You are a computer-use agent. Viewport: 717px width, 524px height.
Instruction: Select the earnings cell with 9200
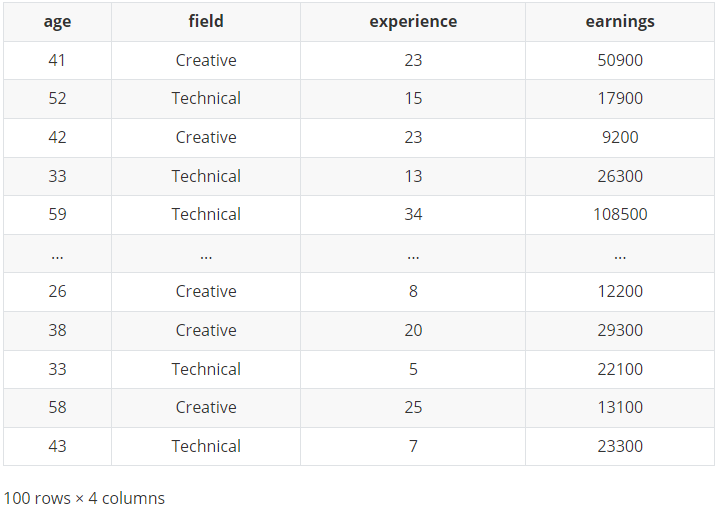[x=620, y=137]
